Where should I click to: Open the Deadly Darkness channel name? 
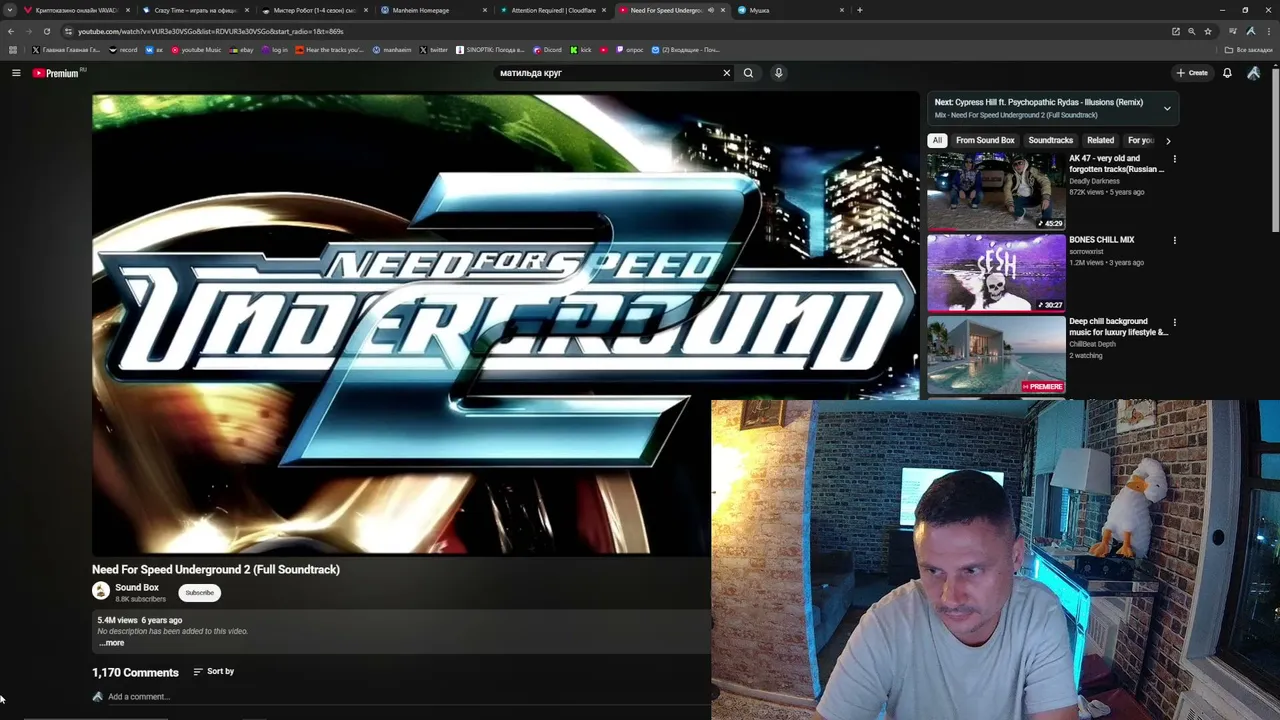[x=1094, y=181]
